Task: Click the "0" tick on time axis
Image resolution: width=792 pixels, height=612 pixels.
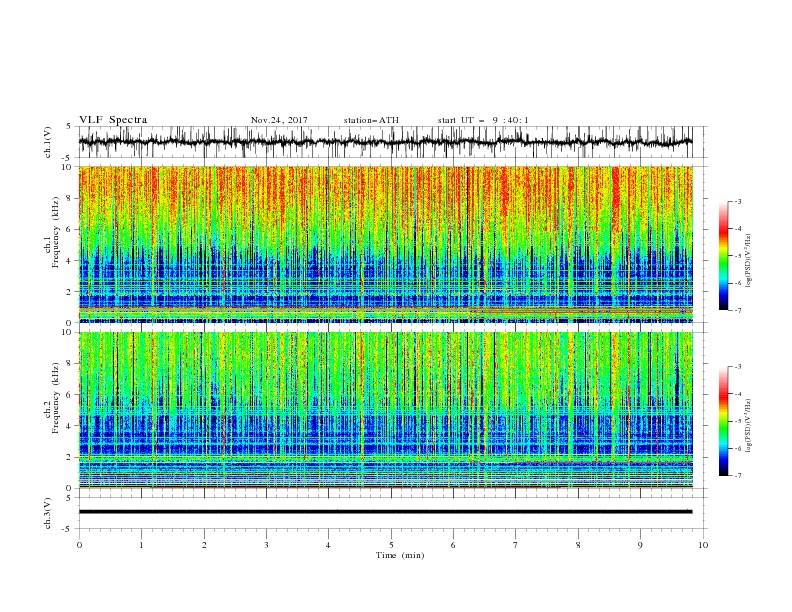Action: pos(79,545)
